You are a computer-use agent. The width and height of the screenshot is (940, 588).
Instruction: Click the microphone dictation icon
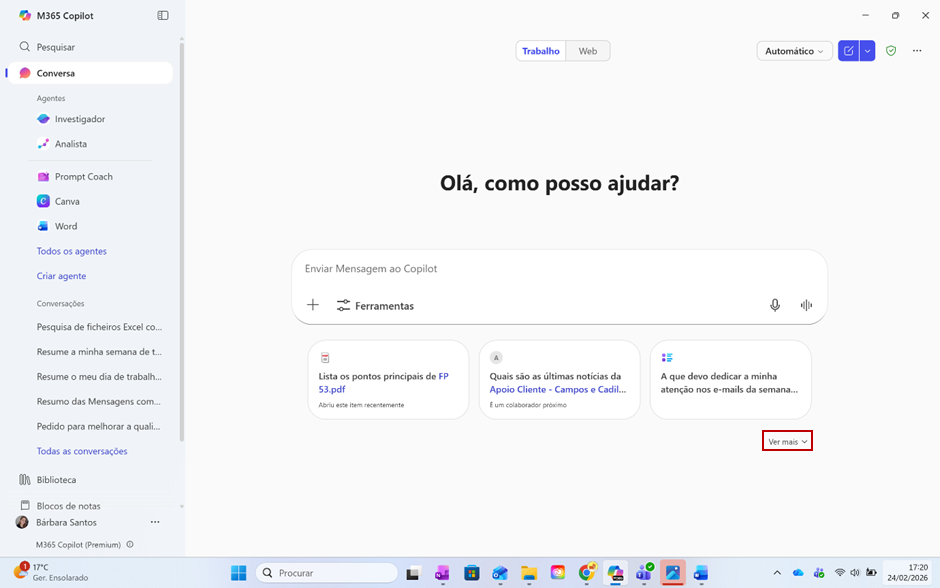[774, 305]
